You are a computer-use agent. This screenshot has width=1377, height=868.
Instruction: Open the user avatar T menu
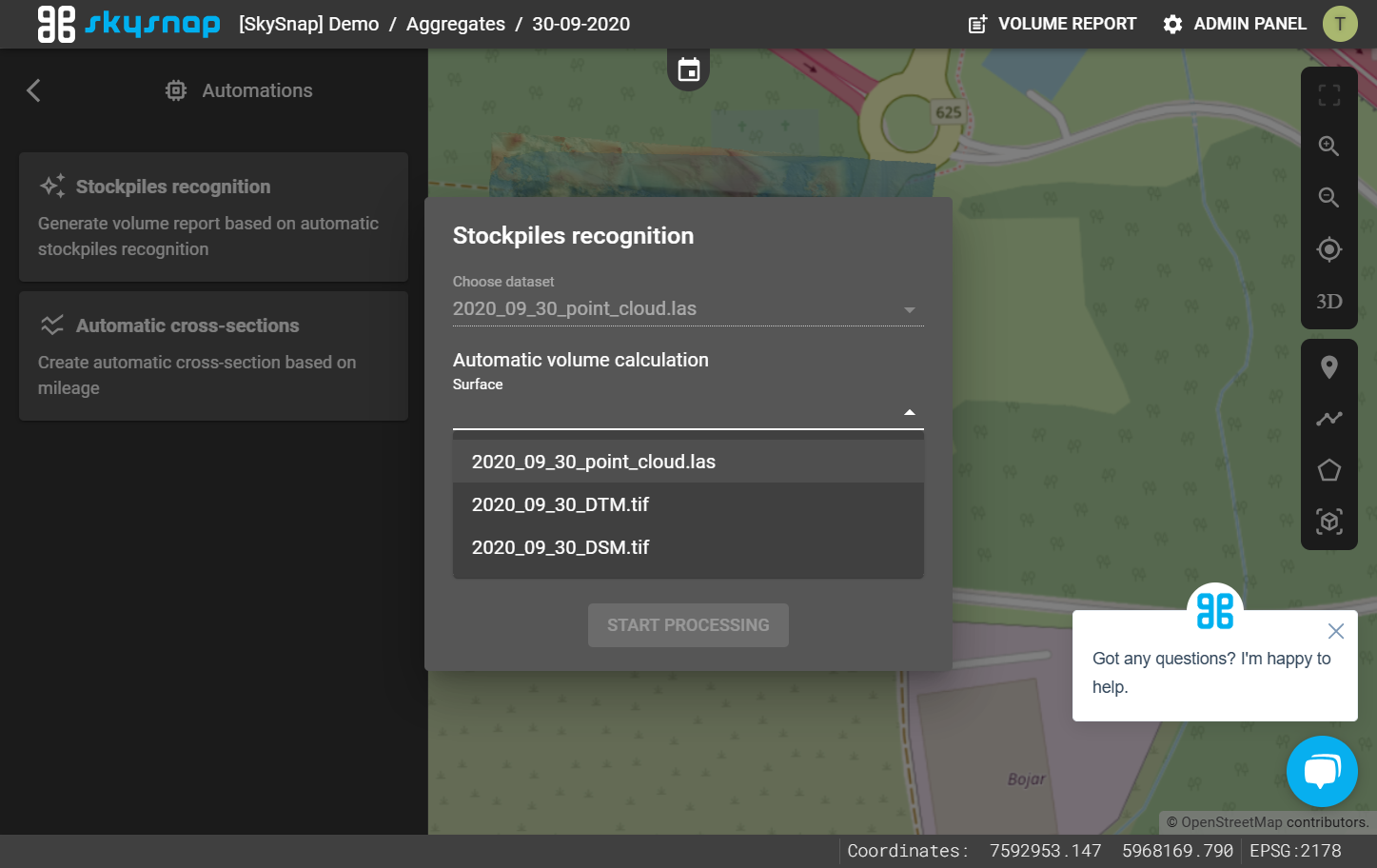click(x=1340, y=24)
